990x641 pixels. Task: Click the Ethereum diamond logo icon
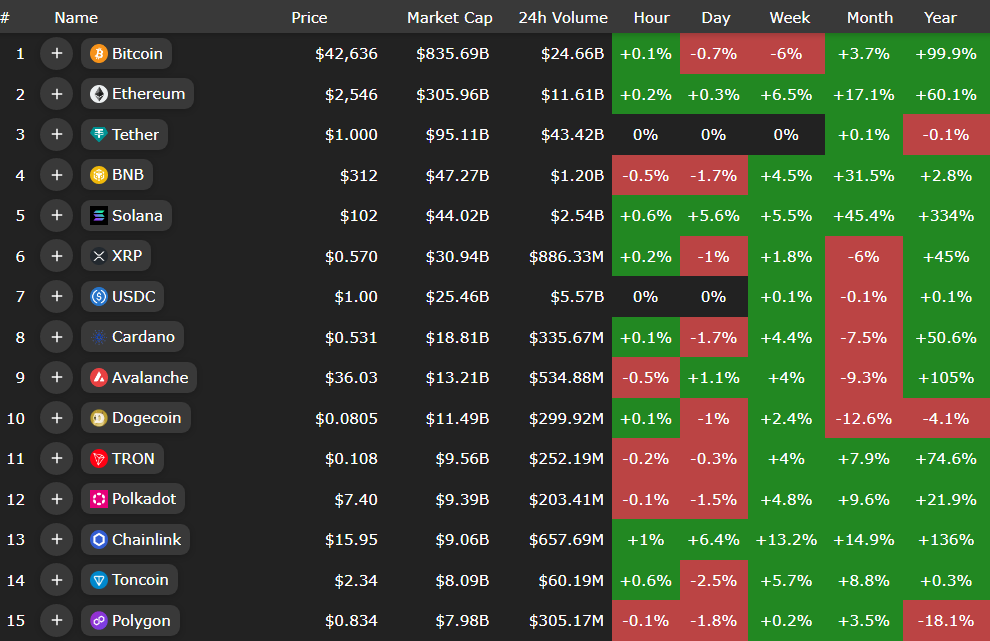point(99,94)
